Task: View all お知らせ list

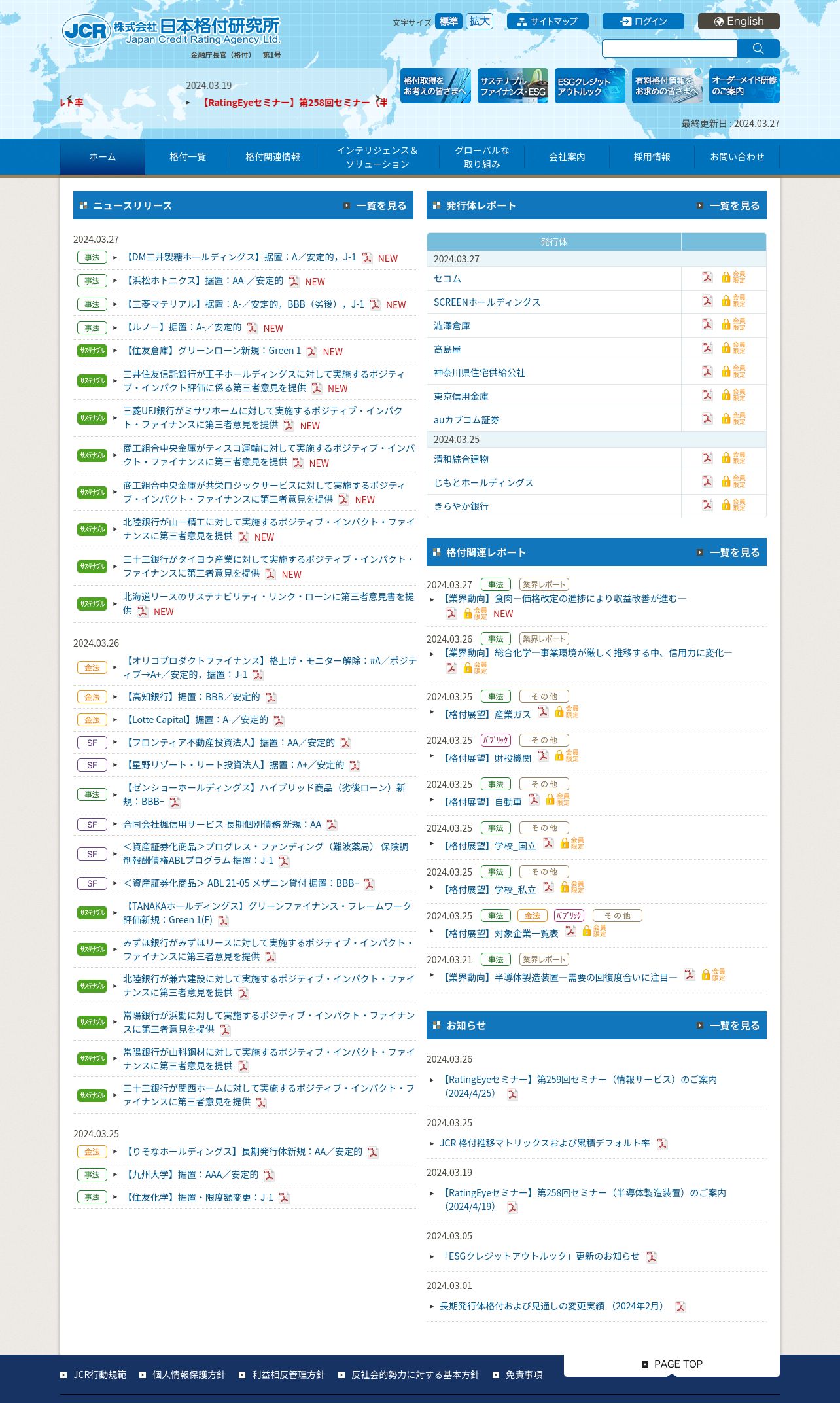Action: point(728,1025)
